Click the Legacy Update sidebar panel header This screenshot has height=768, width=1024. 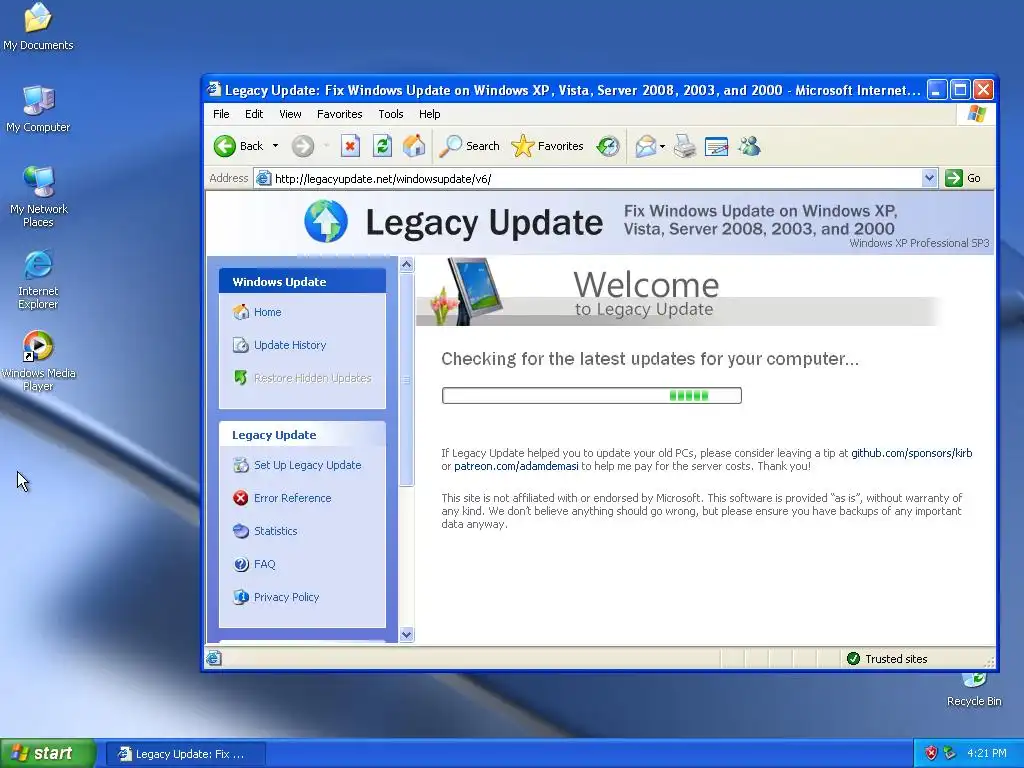coord(302,435)
